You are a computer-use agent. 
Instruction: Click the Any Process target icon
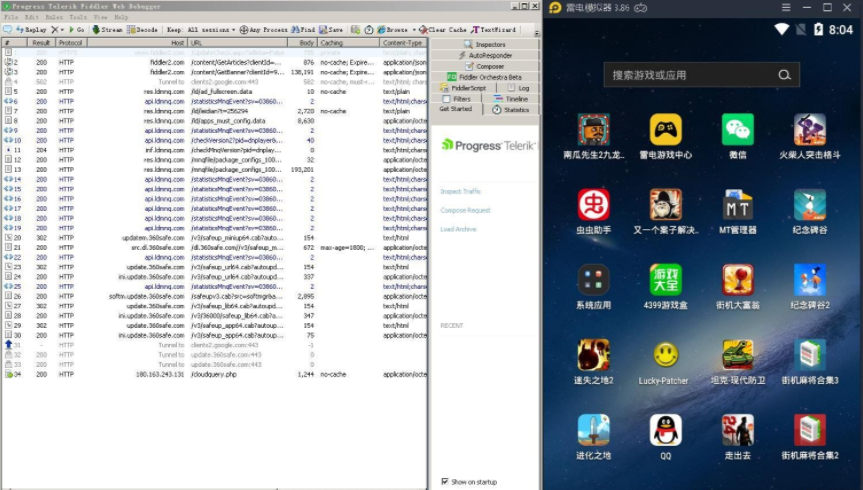(x=244, y=29)
